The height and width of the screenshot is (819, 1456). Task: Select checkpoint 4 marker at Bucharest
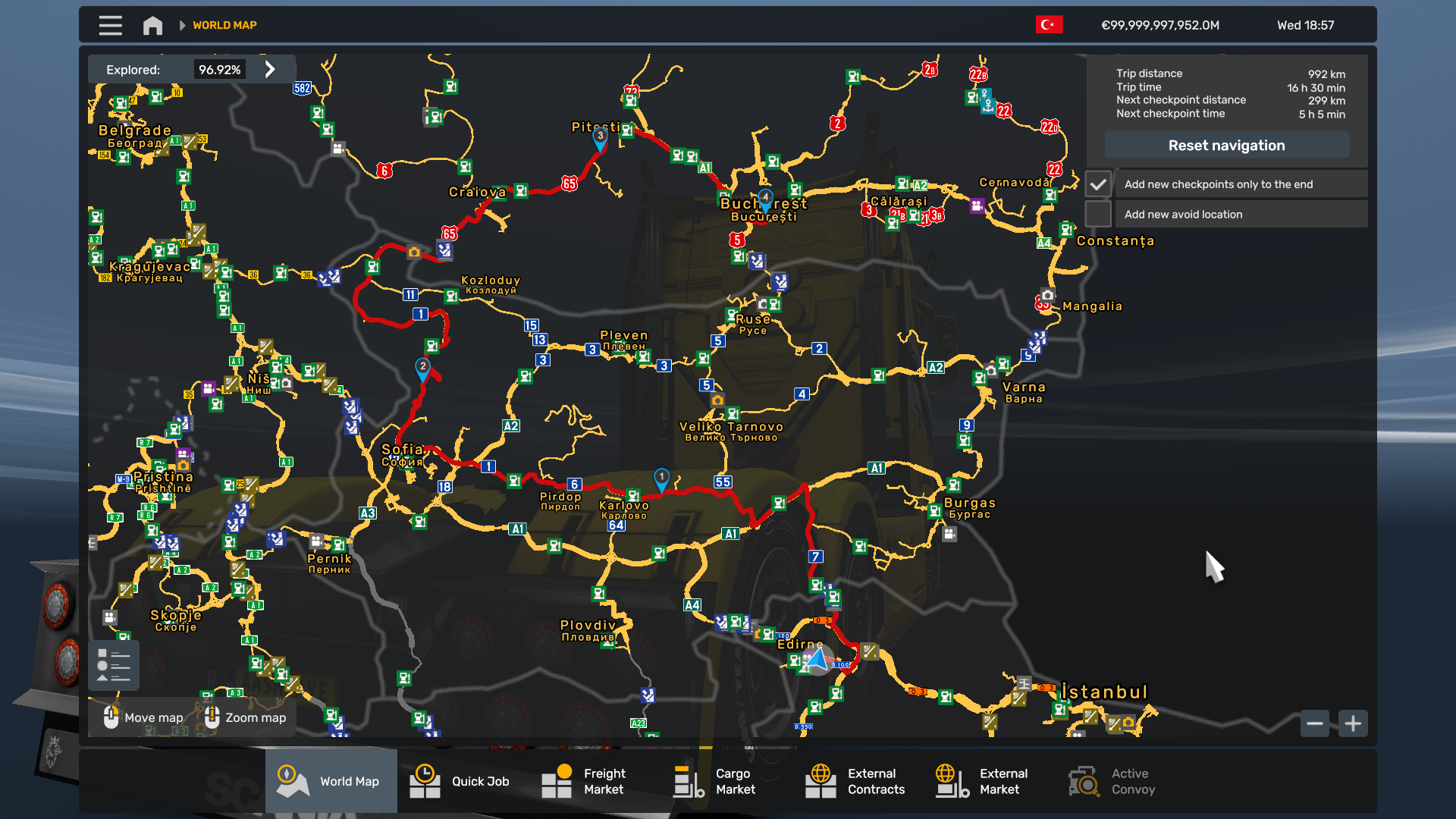tap(765, 199)
